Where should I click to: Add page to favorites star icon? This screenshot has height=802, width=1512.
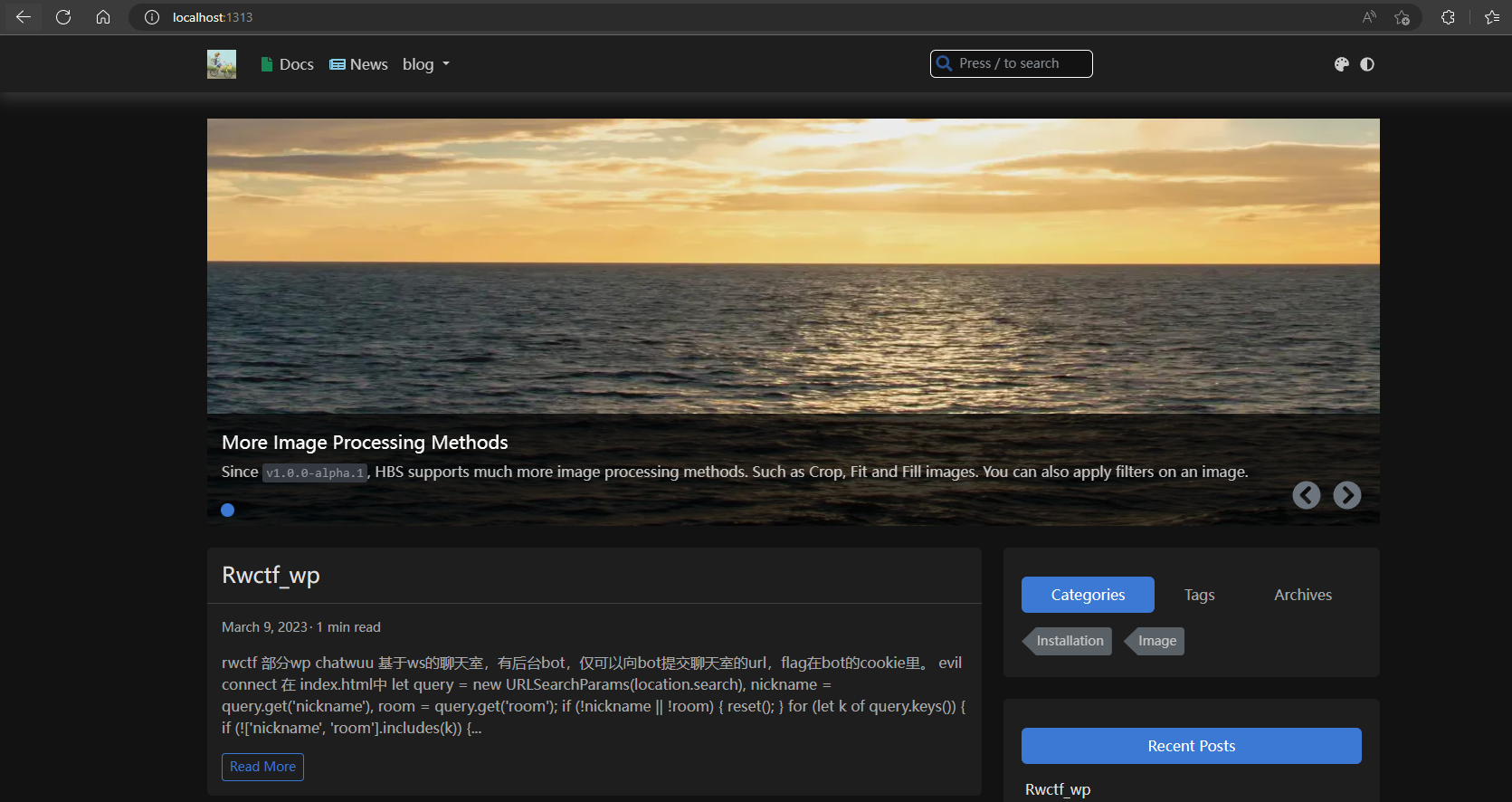[1402, 17]
